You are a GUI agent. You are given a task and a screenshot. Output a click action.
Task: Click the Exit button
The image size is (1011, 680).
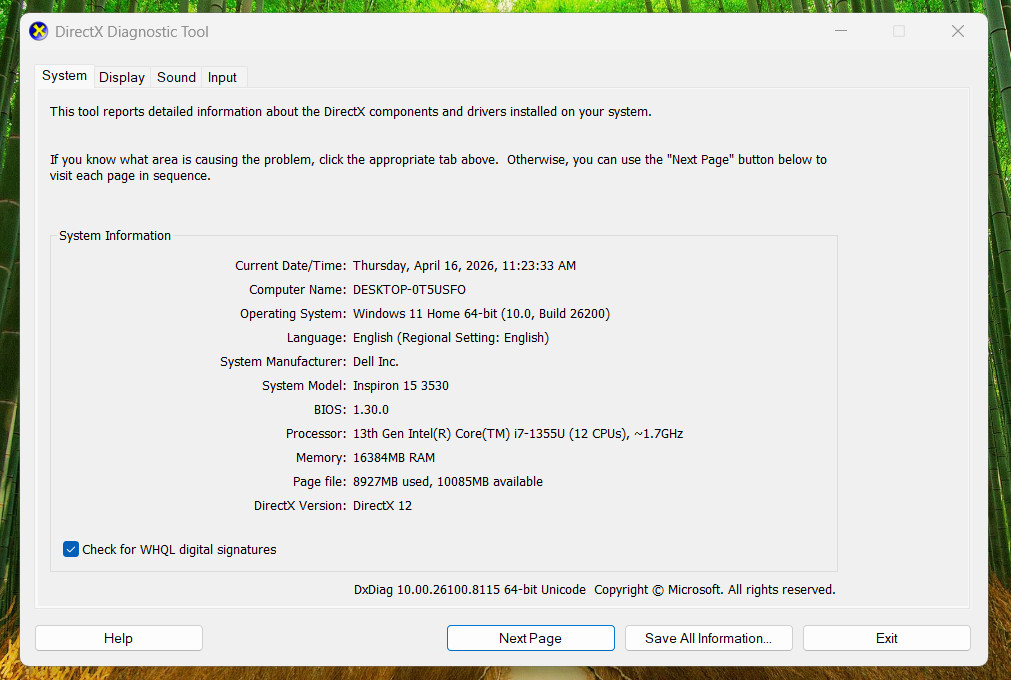click(887, 638)
